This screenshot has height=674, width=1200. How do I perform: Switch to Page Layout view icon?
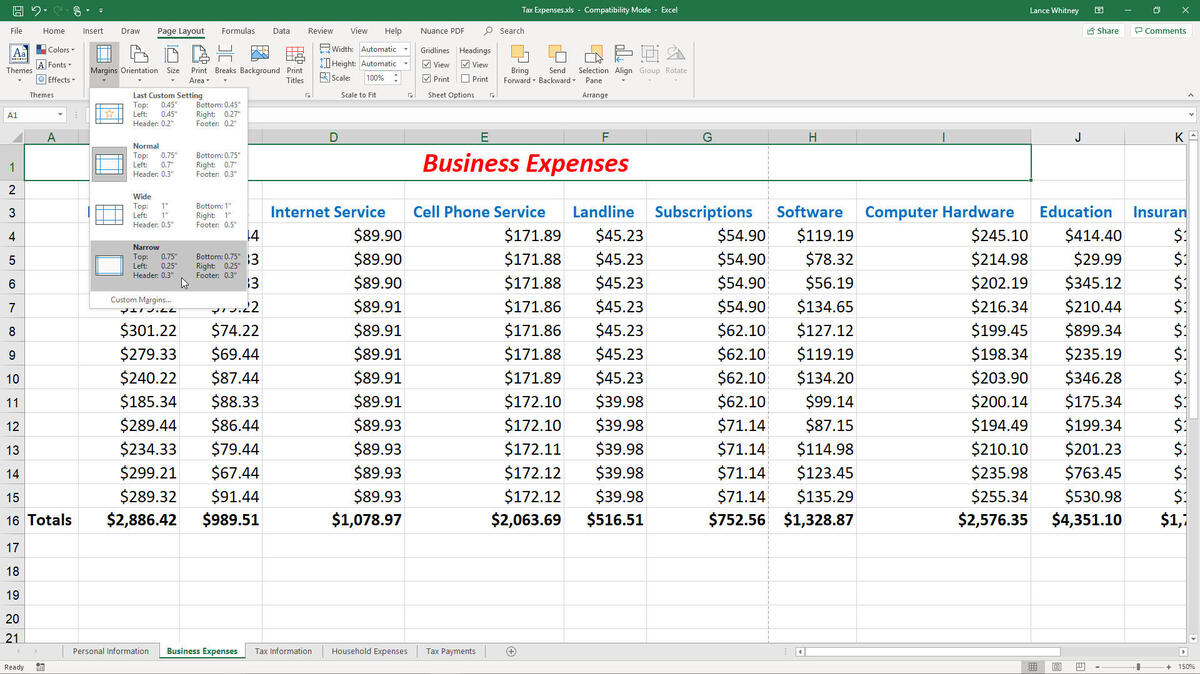1055,667
